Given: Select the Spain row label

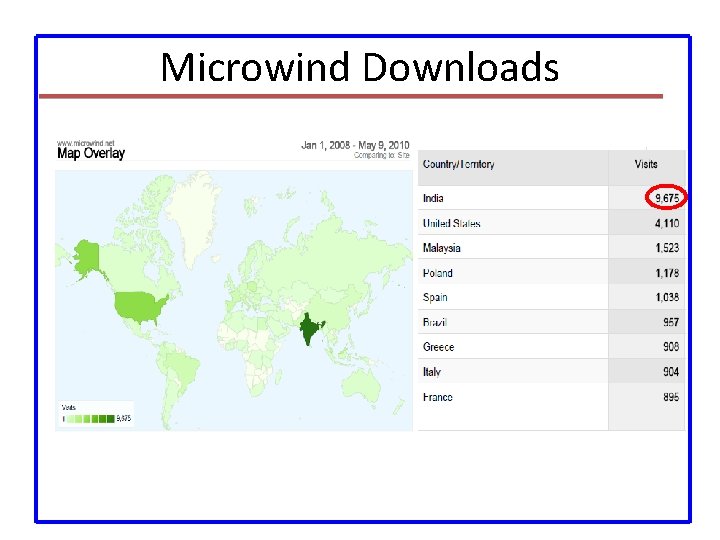Looking at the screenshot, I should coord(435,298).
